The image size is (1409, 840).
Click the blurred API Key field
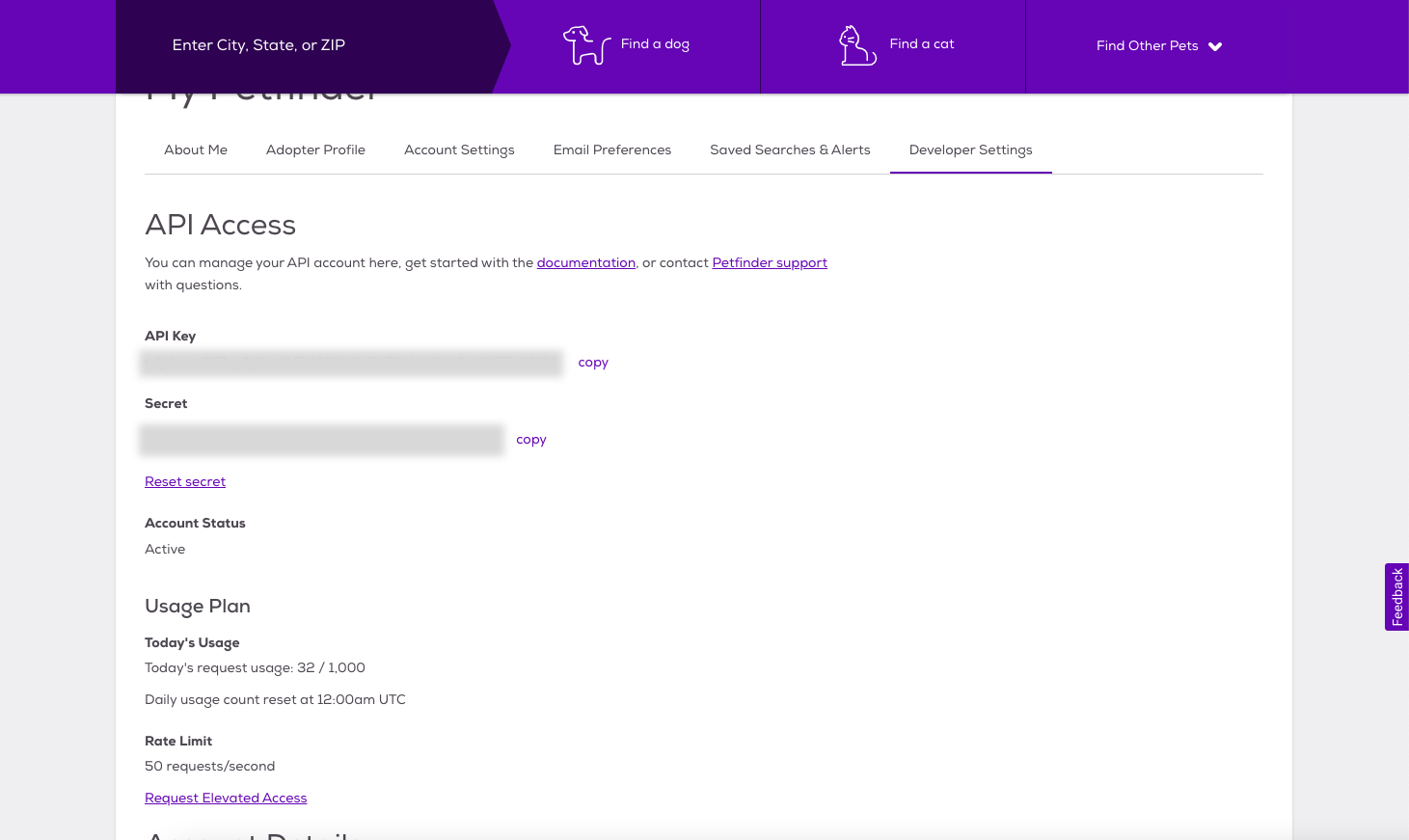pyautogui.click(x=351, y=364)
